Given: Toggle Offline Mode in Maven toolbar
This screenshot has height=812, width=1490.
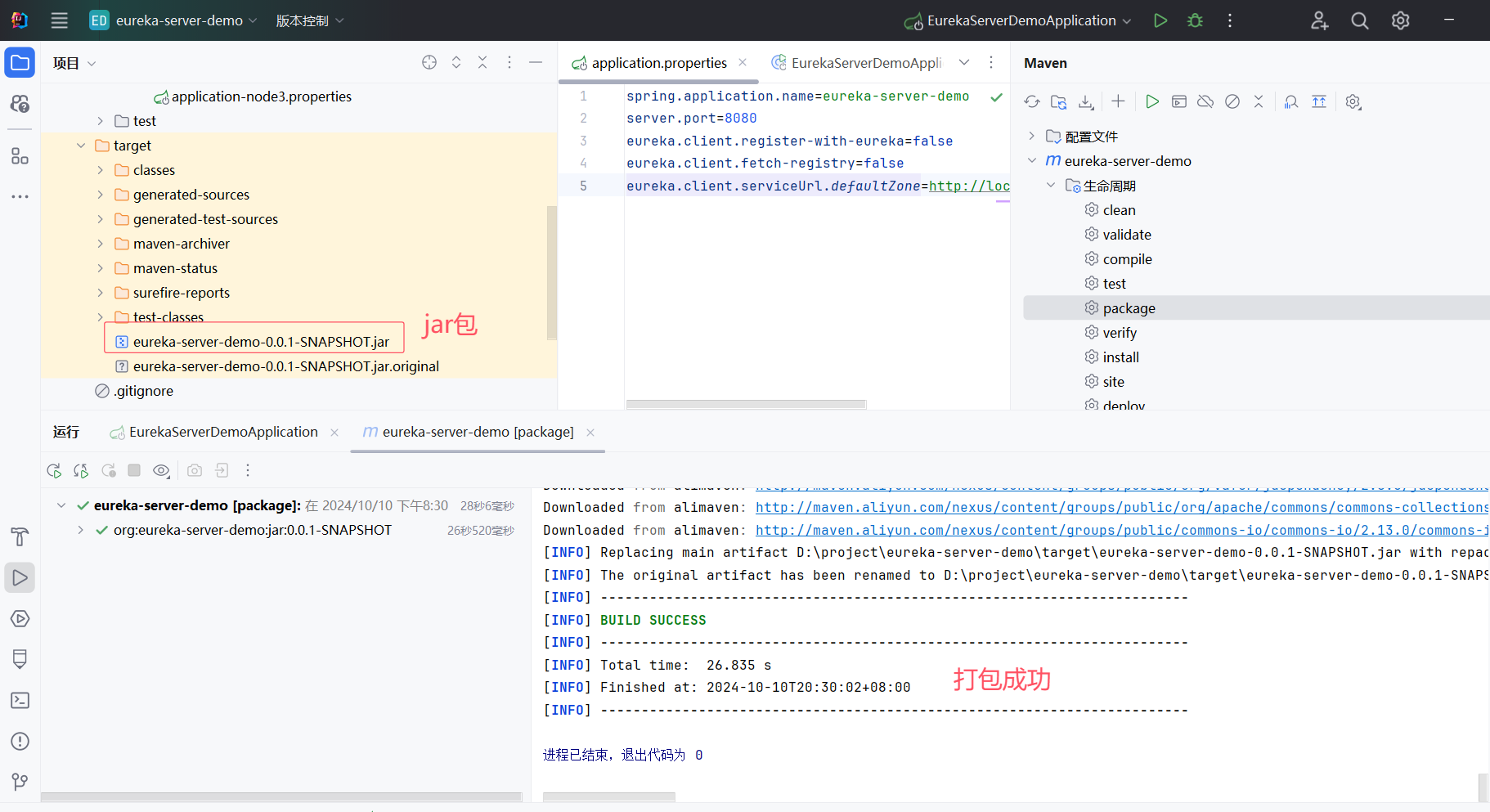Looking at the screenshot, I should [1205, 101].
